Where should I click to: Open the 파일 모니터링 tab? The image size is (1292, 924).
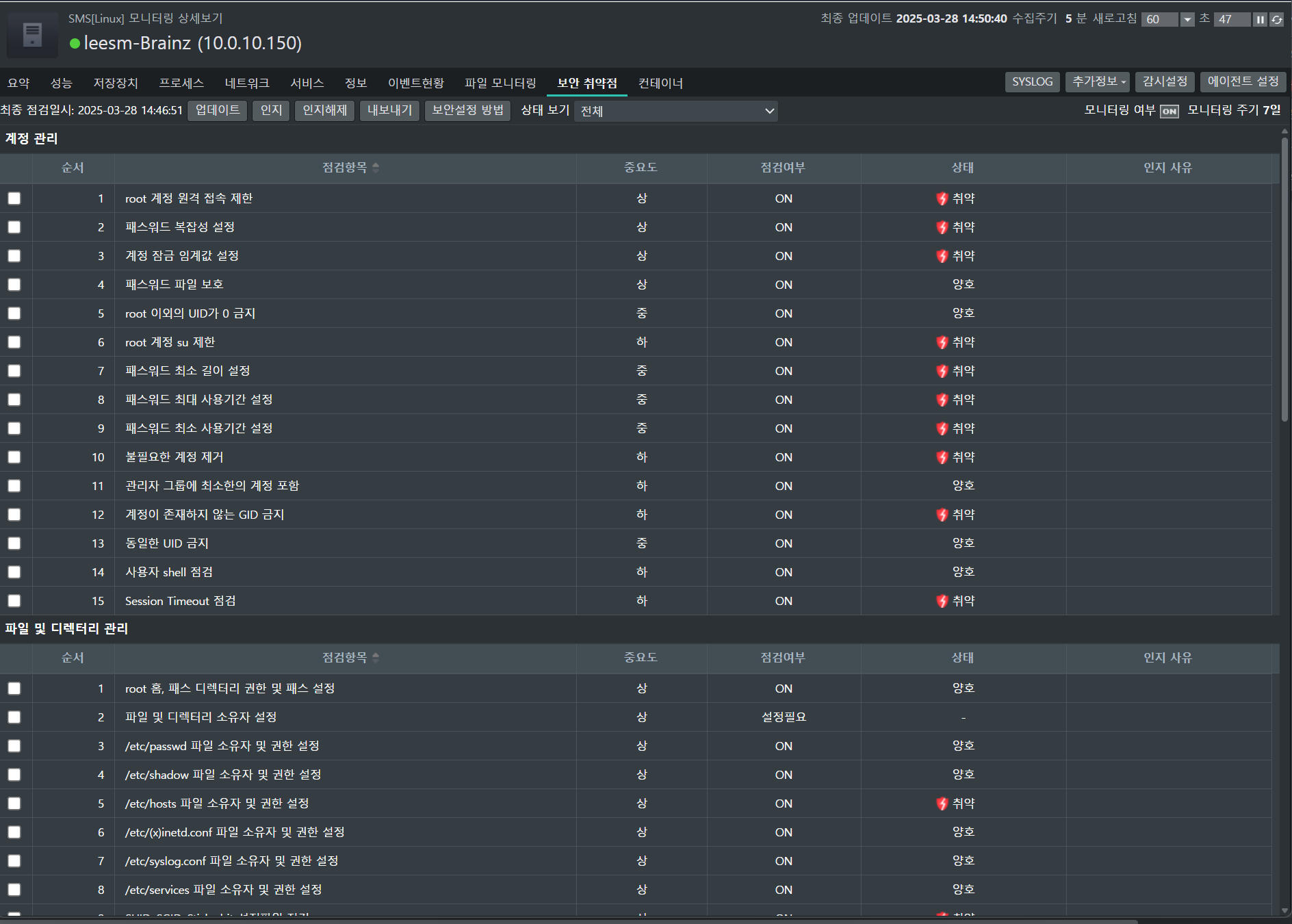coord(500,83)
